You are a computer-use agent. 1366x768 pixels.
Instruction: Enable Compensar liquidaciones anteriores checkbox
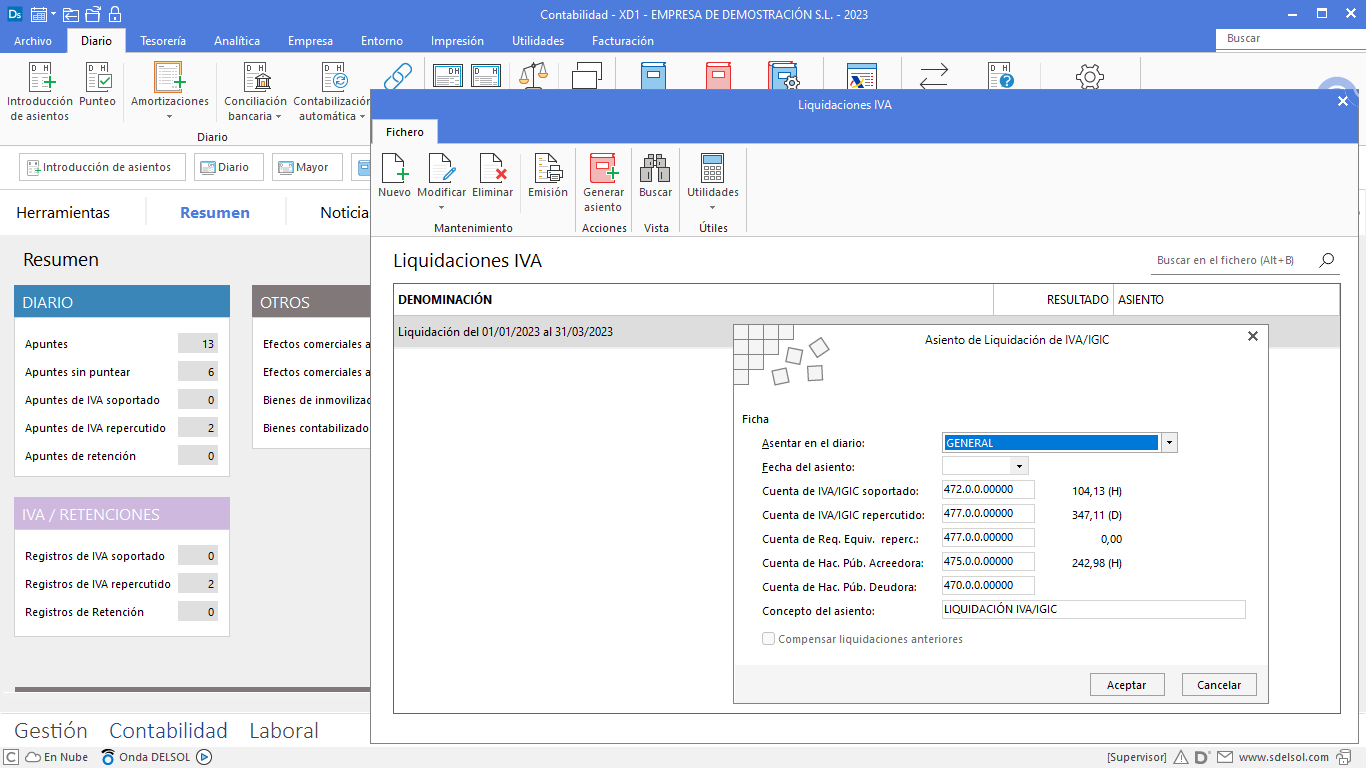coord(769,639)
